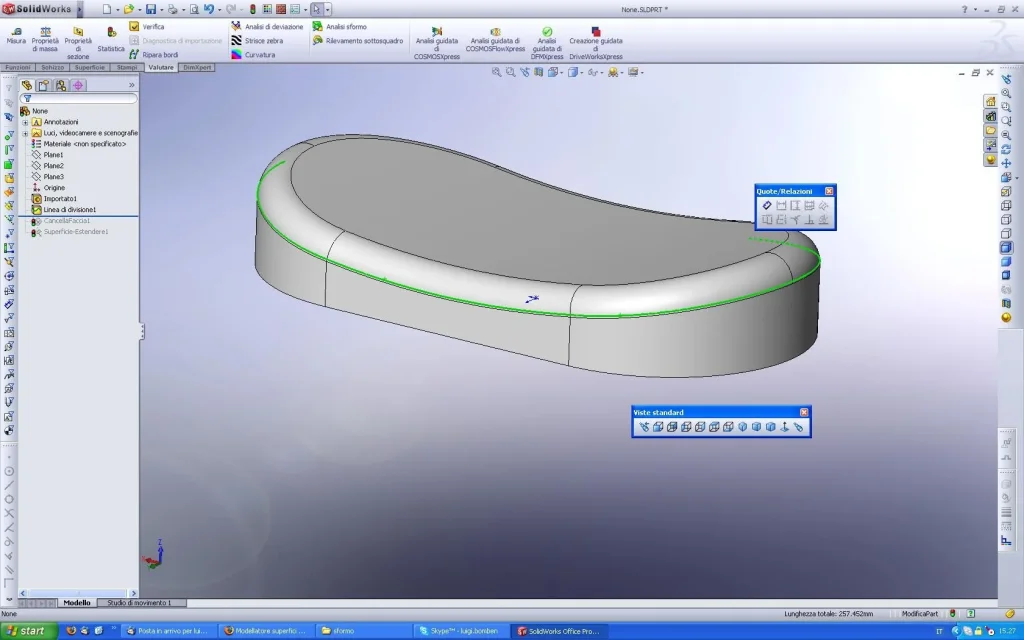Open Rilevamento sottosquadro tool

coord(358,40)
